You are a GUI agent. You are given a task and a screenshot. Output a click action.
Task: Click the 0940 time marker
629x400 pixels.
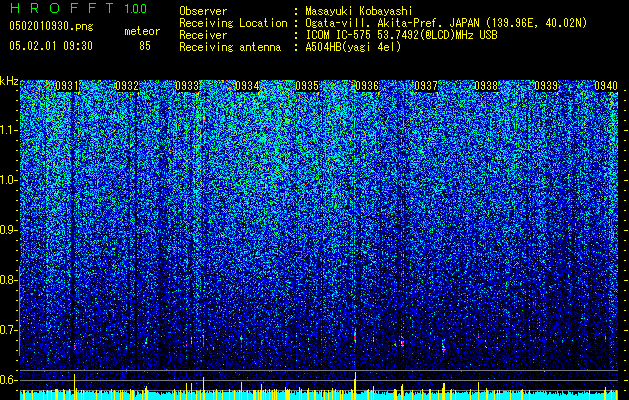click(606, 86)
